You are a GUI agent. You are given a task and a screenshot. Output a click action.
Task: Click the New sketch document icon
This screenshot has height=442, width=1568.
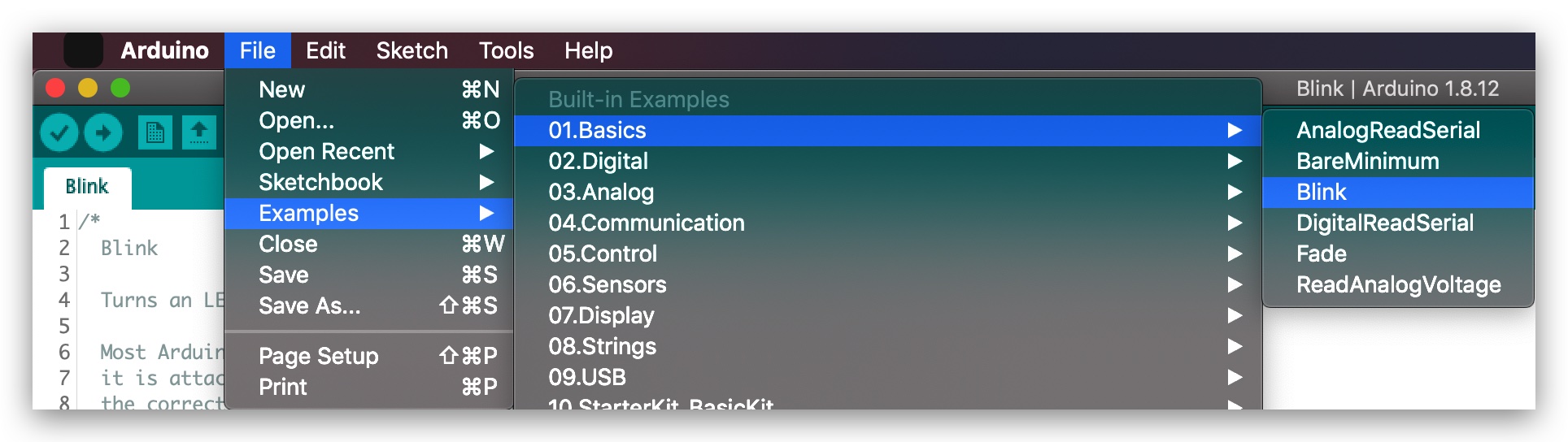tap(155, 132)
